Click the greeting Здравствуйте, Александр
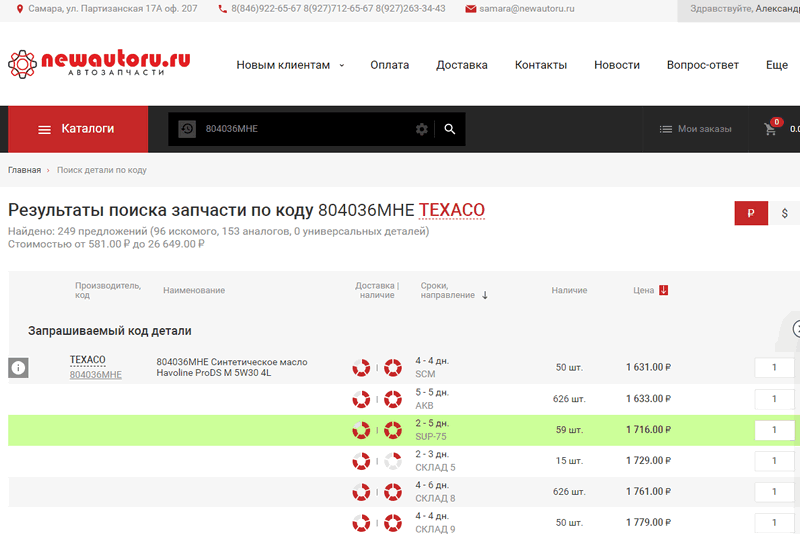 [x=744, y=9]
